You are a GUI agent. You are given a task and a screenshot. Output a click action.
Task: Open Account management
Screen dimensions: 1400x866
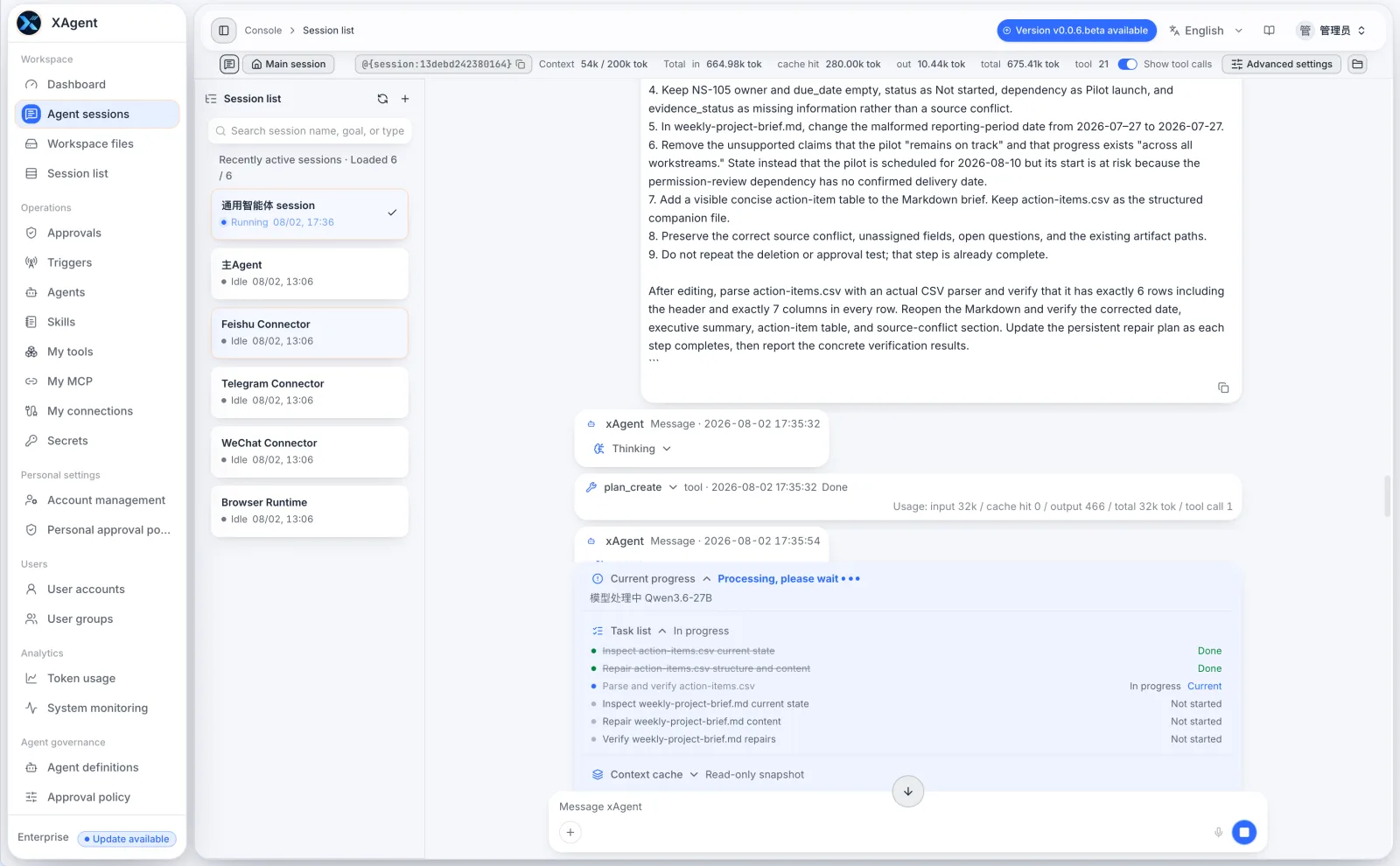(97, 500)
